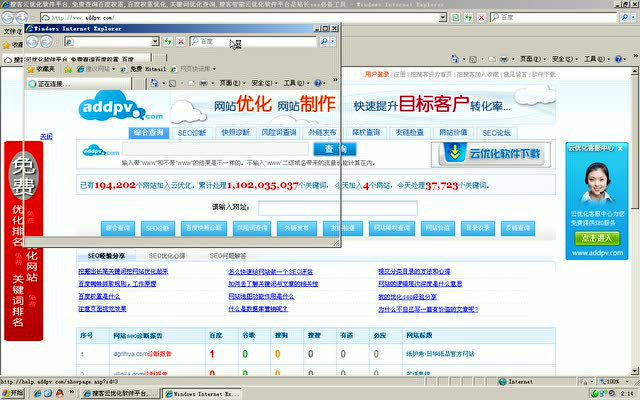The width and height of the screenshot is (640, 400).
Task: Click search magnifier button in back IE window
Action: pos(624,18)
